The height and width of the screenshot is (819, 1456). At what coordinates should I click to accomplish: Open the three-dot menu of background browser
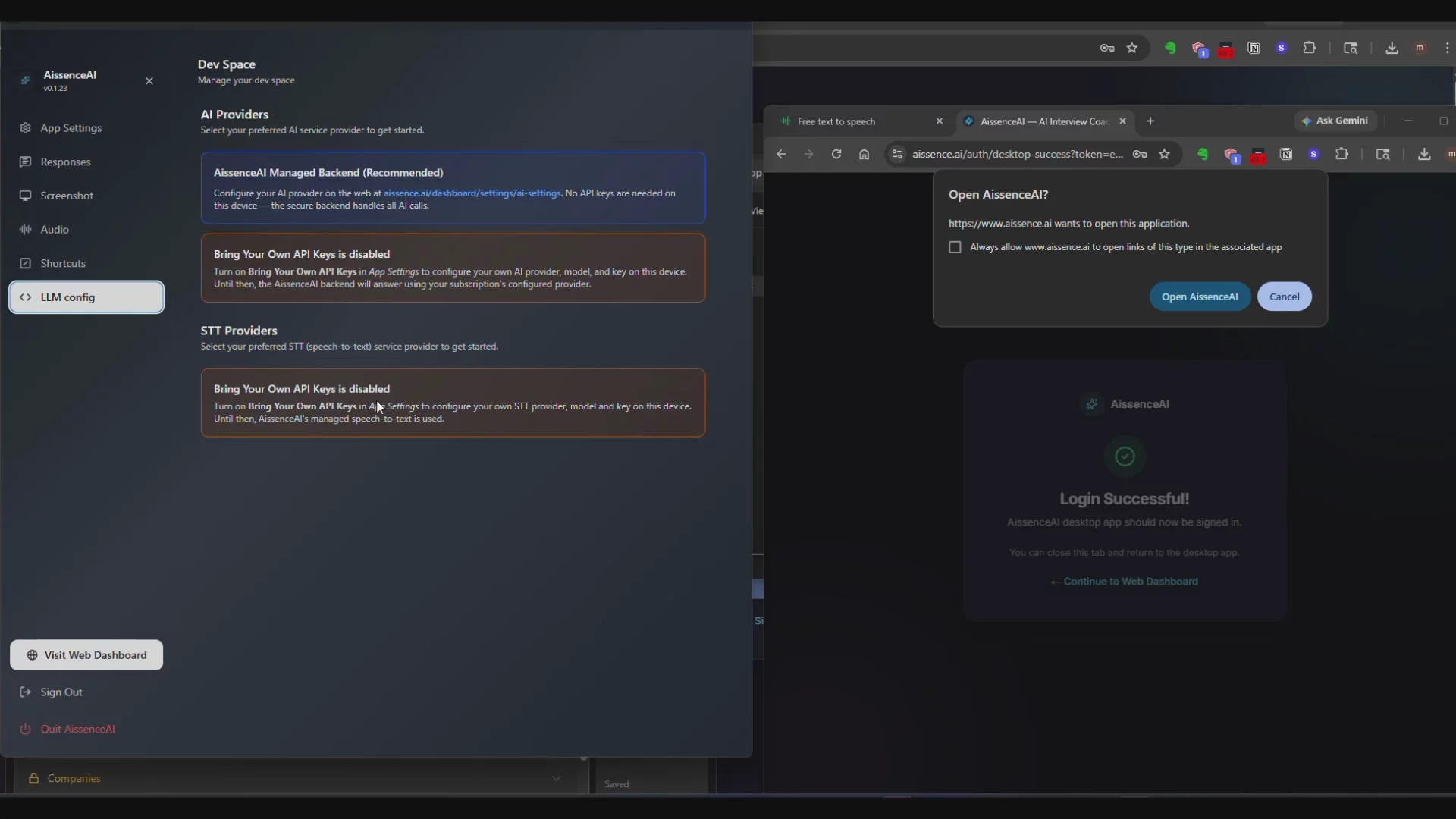1448,49
